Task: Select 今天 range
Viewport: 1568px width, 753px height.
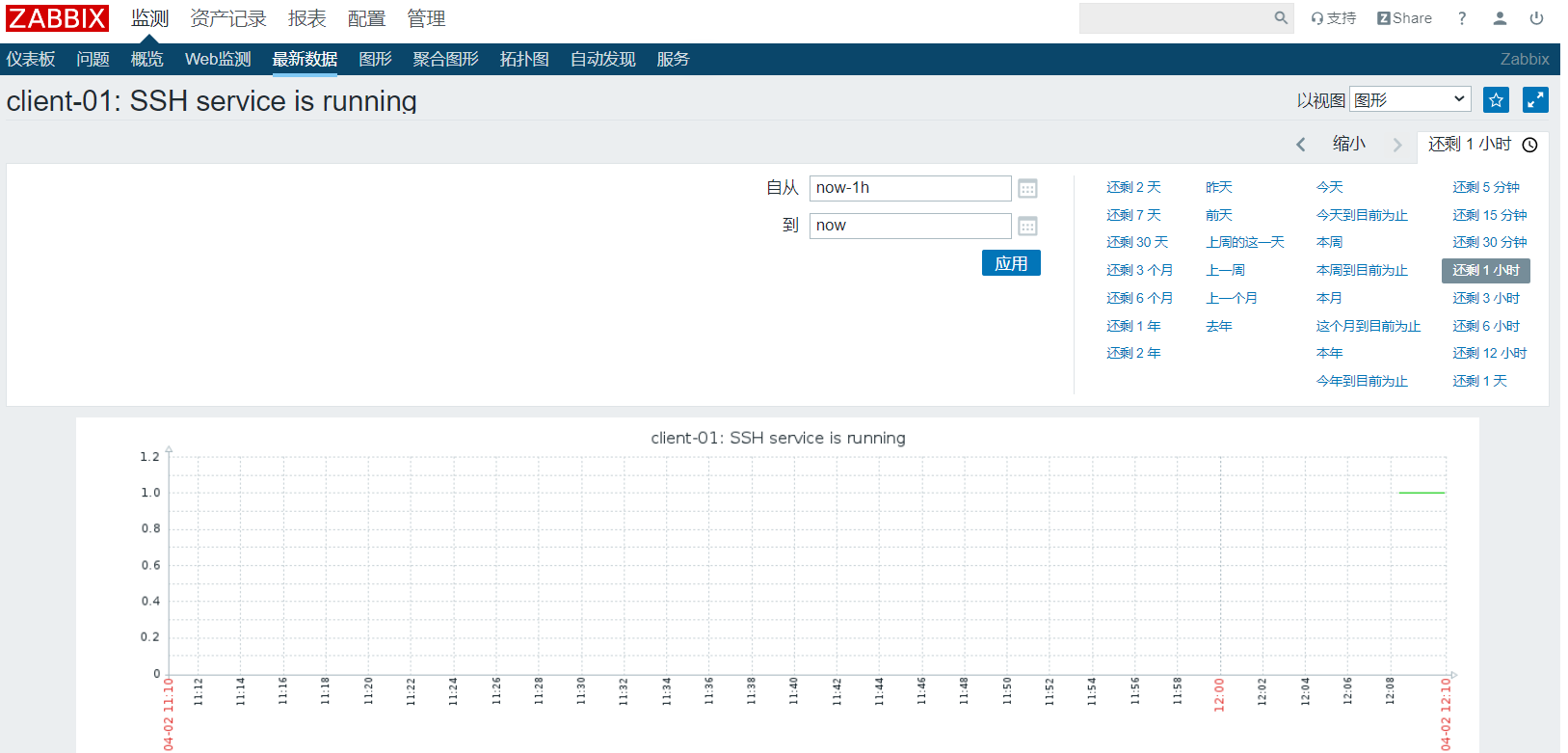Action: click(x=1330, y=187)
